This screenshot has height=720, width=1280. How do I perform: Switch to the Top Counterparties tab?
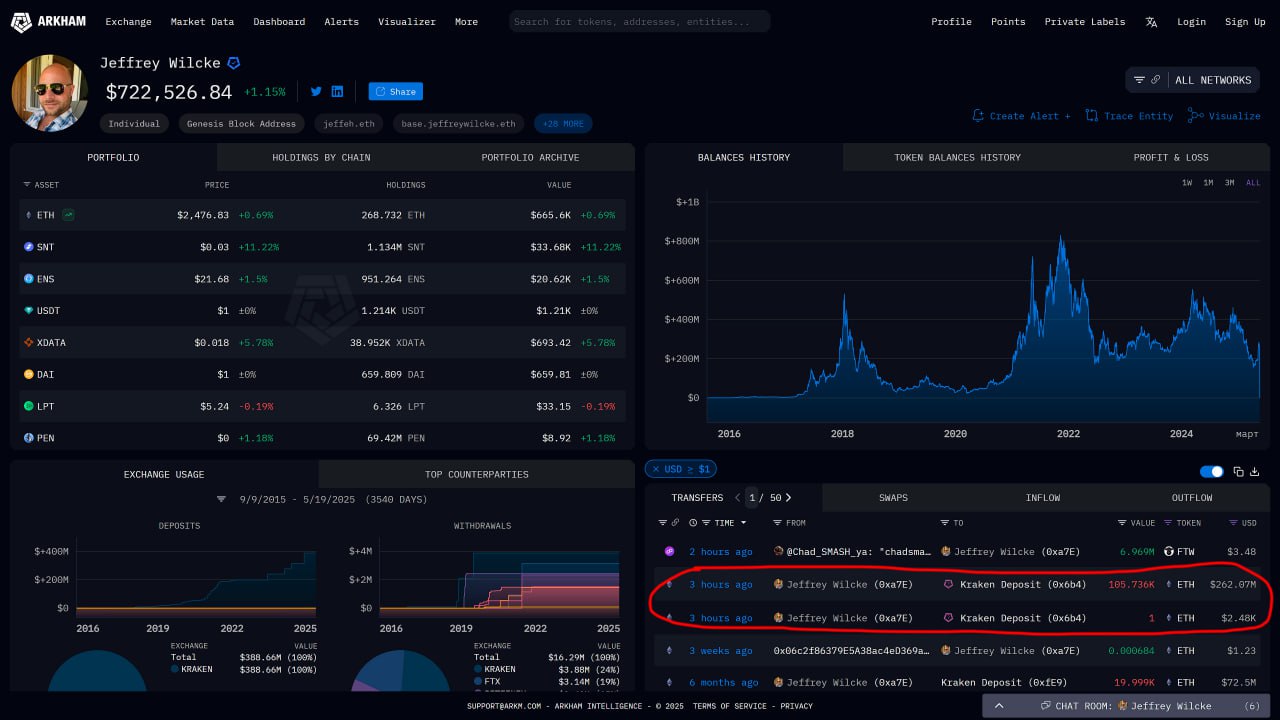click(x=476, y=474)
